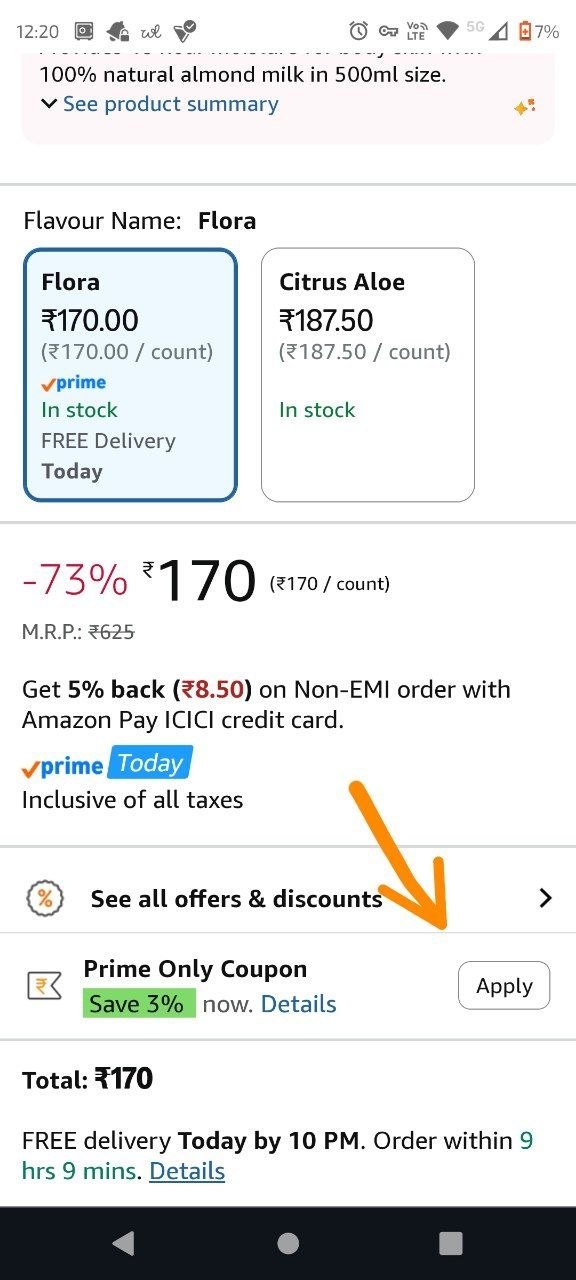Image resolution: width=576 pixels, height=1280 pixels.
Task: Collapse chevron beside See product summary
Action: tap(49, 104)
